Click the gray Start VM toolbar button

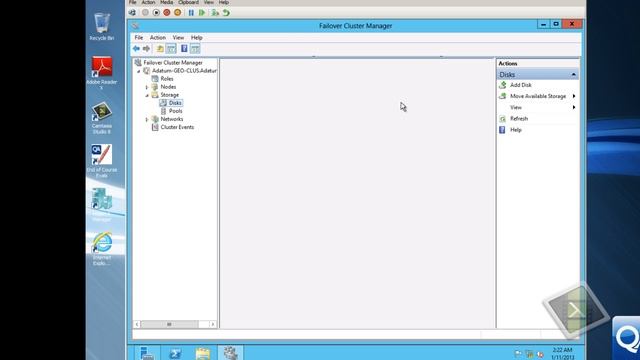(x=145, y=13)
